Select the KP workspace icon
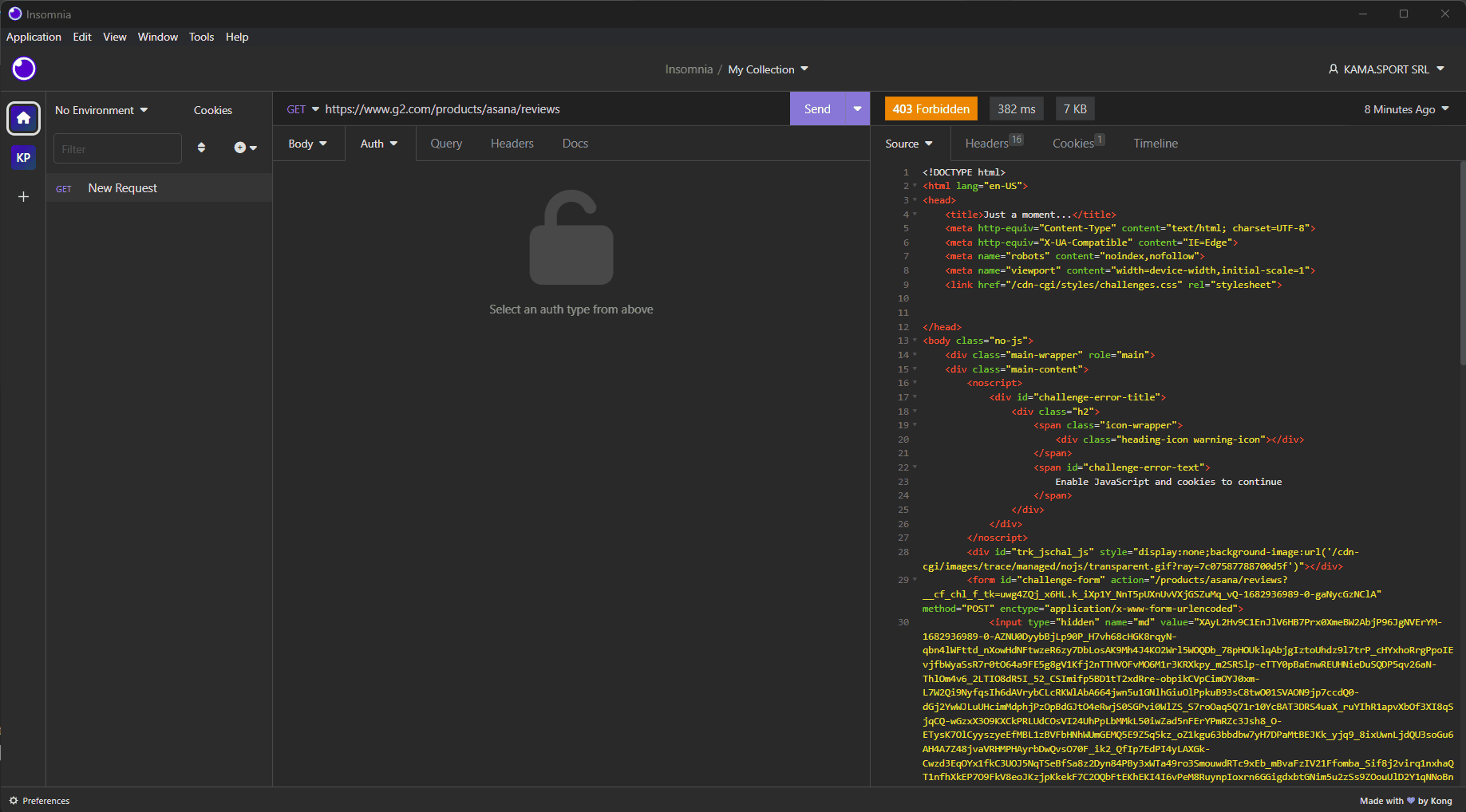 (x=23, y=157)
